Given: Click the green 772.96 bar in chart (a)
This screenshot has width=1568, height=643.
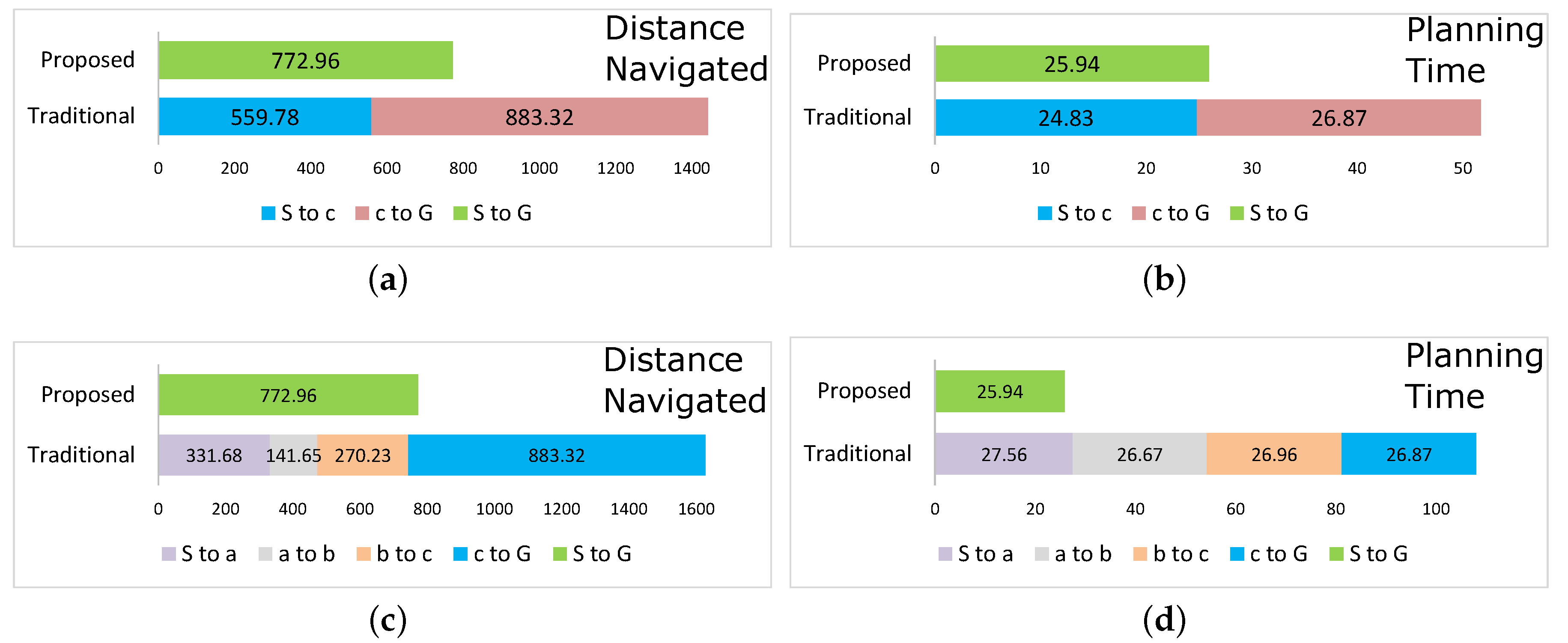Looking at the screenshot, I should pos(306,60).
